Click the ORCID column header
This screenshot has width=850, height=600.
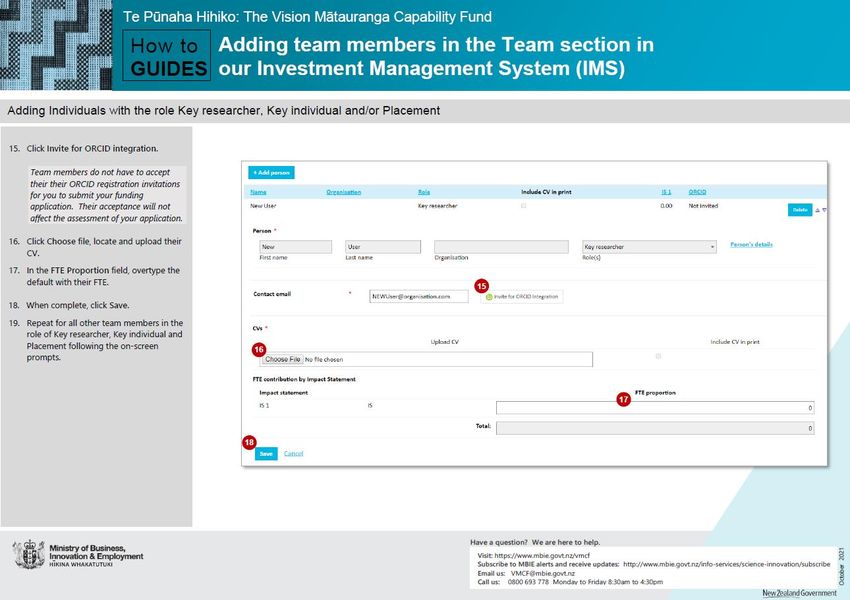(x=697, y=192)
